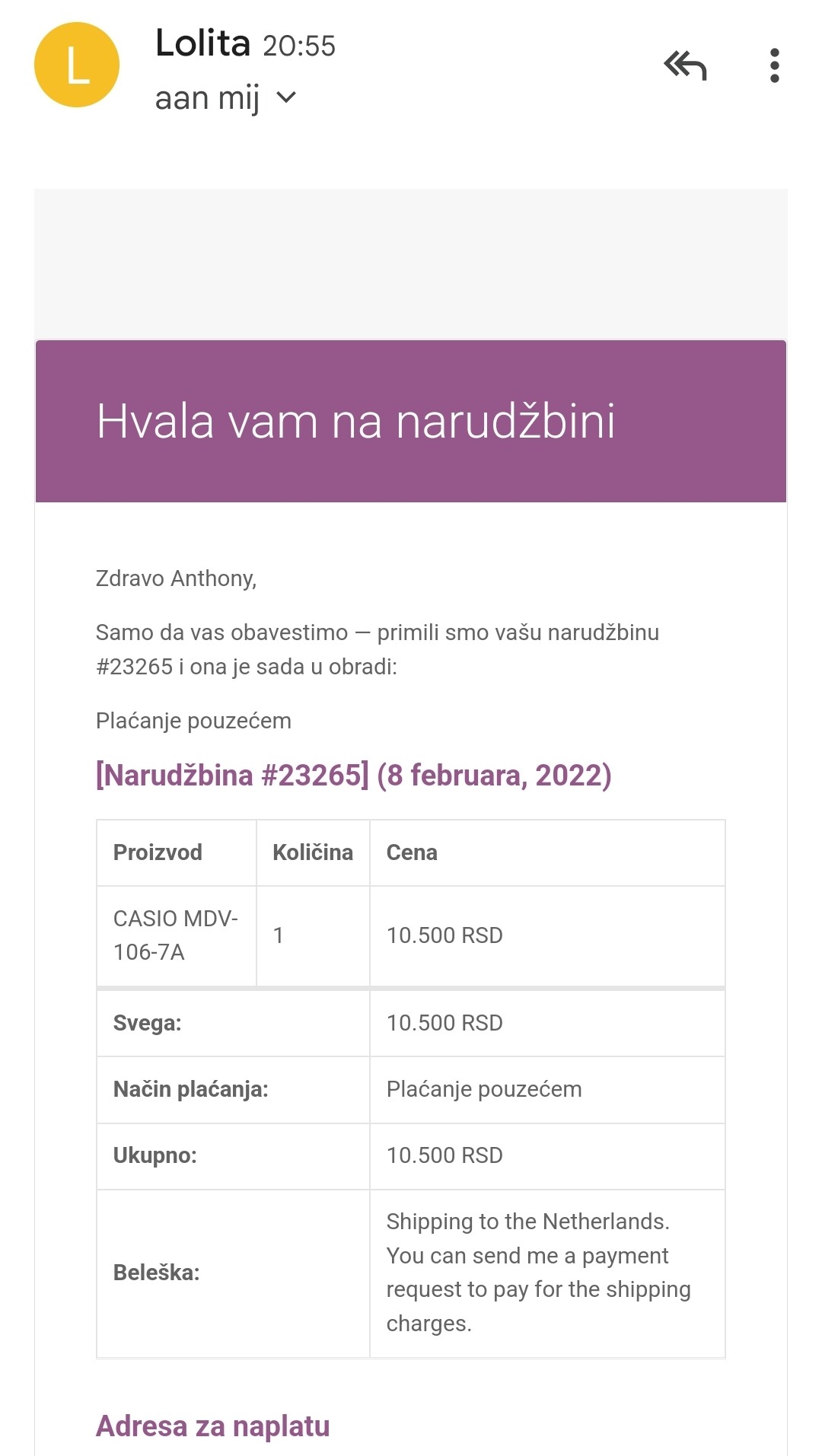This screenshot has width=822, height=1456.
Task: Tap the 'Adresa za naplatu' heading
Action: tap(213, 1426)
